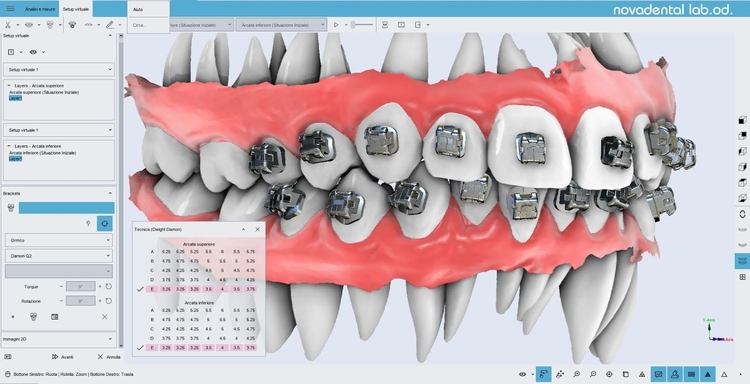The width and height of the screenshot is (750, 384).
Task: Reset the Torque value
Action: [109, 286]
